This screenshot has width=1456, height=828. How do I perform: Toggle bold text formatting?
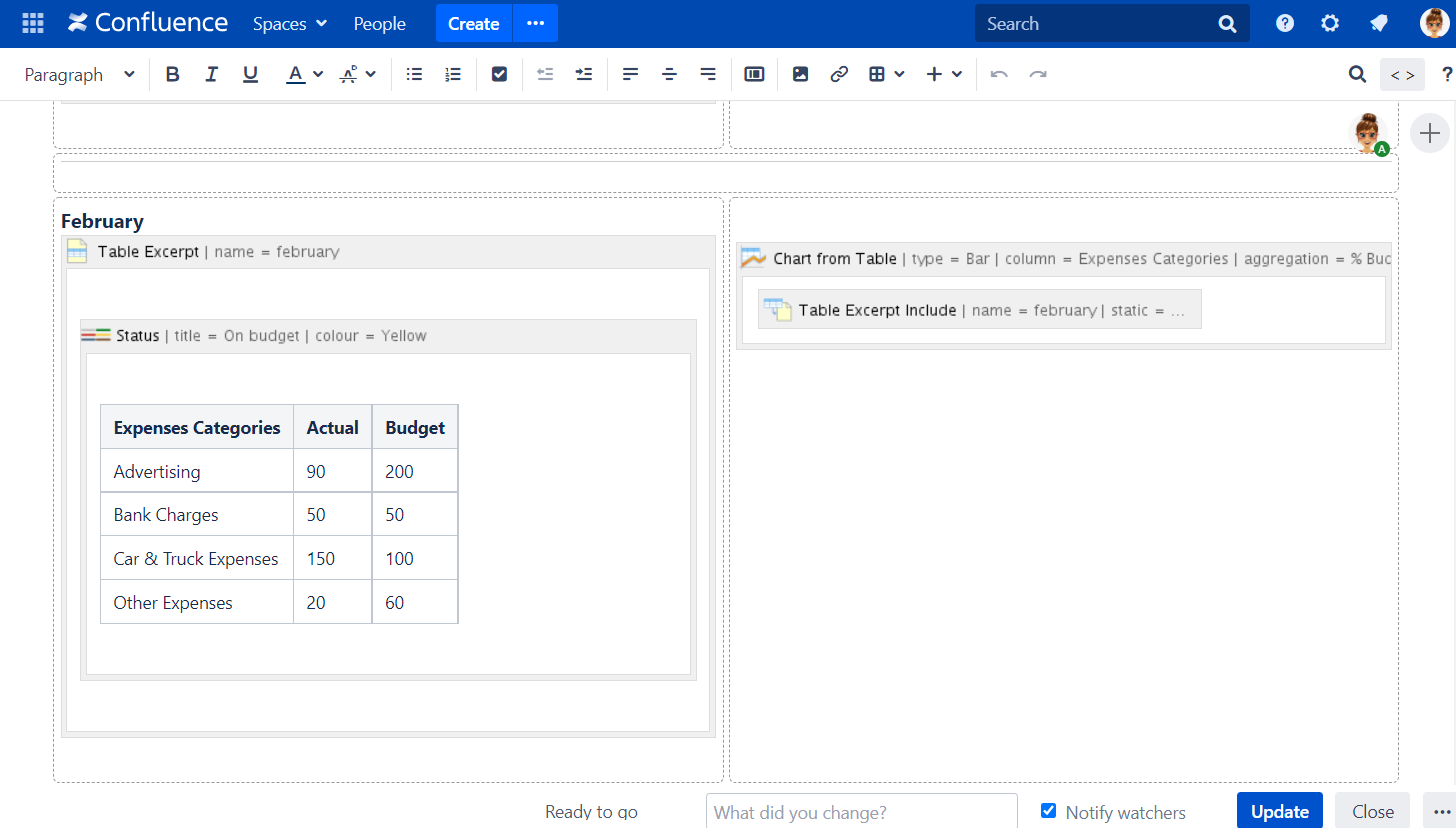pos(173,74)
